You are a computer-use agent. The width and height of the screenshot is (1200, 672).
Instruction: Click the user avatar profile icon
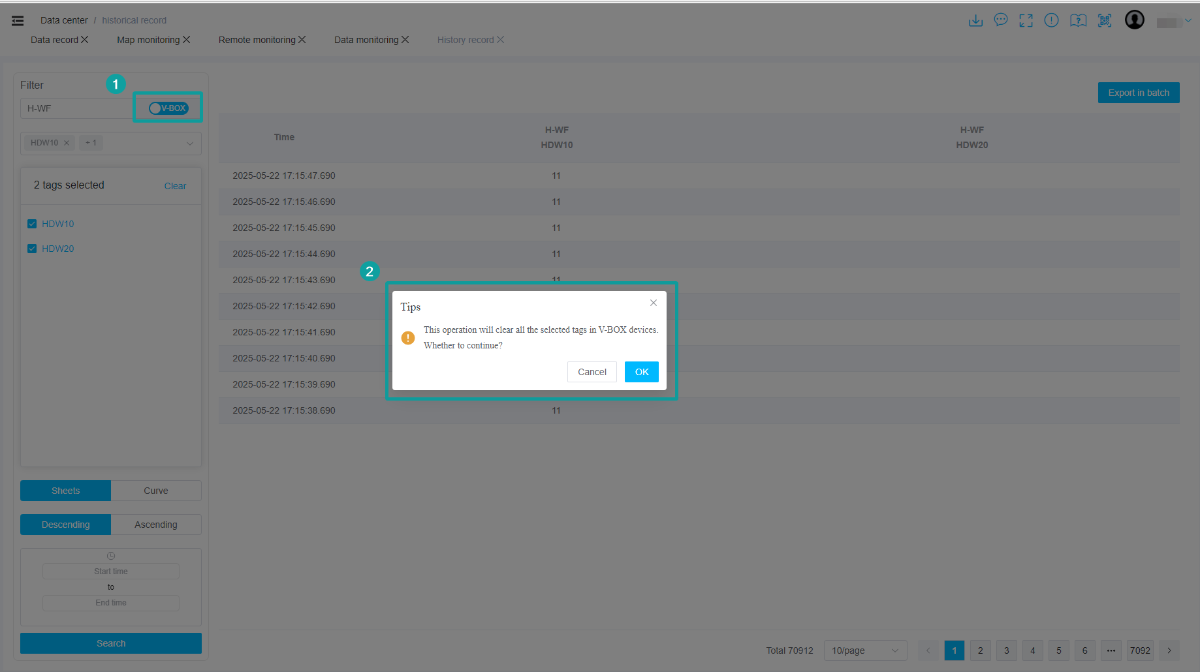(x=1134, y=20)
